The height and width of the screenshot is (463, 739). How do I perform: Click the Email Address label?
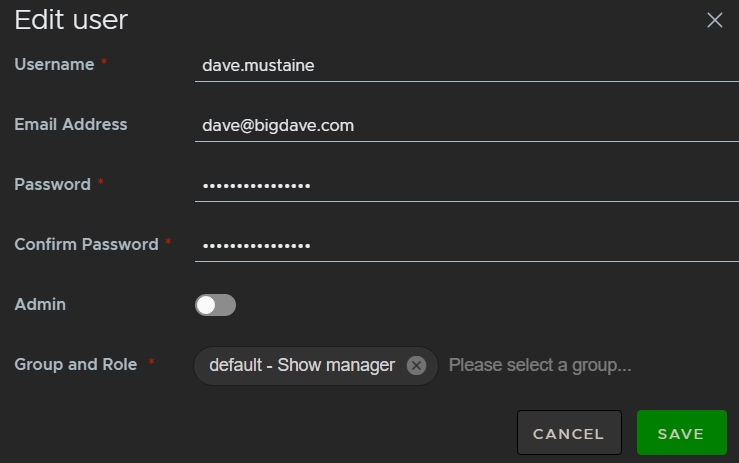71,124
